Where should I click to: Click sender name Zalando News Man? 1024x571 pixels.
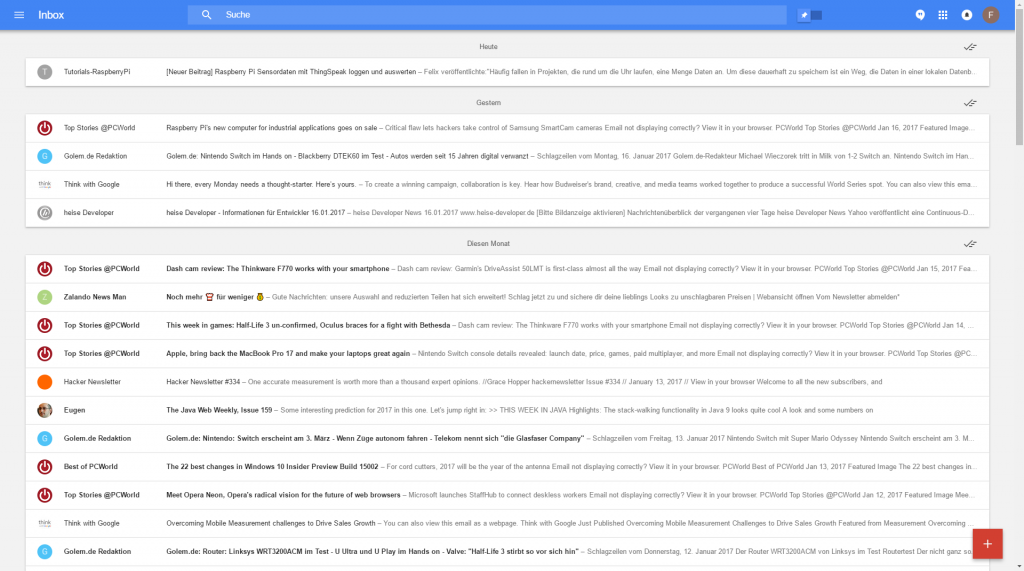coord(95,297)
